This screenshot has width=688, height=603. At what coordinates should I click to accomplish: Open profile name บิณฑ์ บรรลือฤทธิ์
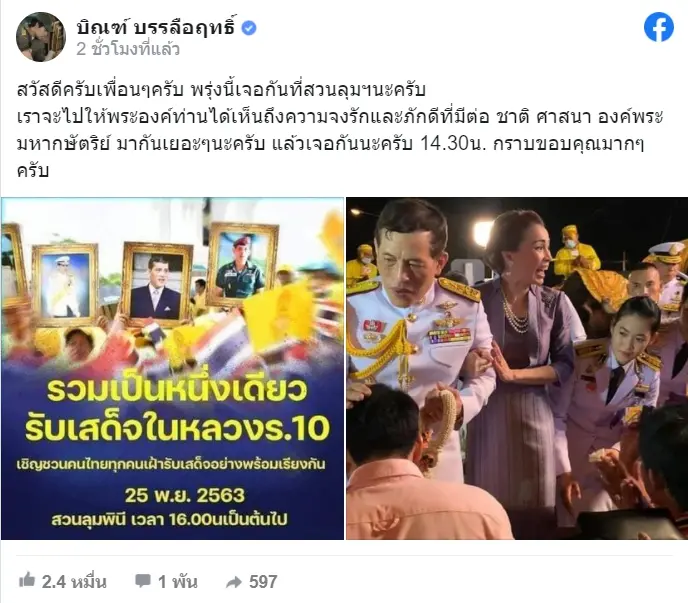pyautogui.click(x=157, y=27)
